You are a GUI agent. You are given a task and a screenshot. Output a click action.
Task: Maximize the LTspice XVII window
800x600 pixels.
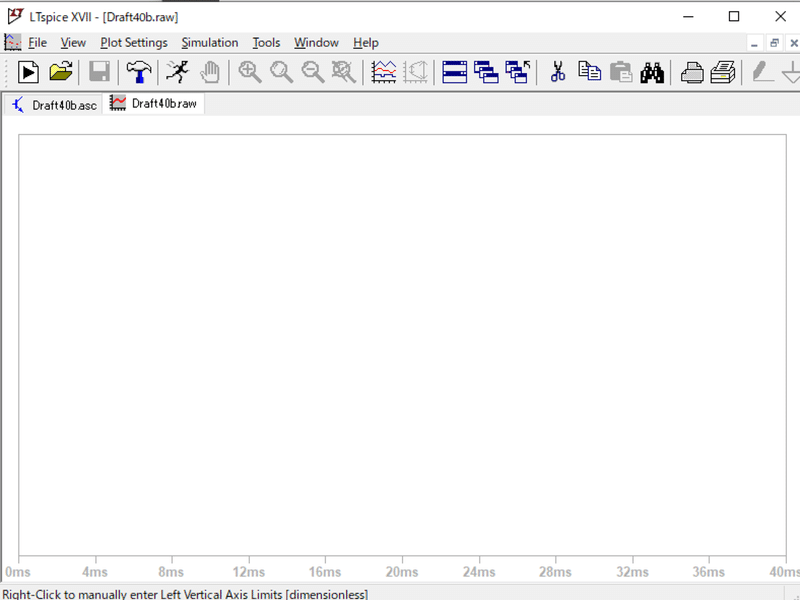pyautogui.click(x=734, y=16)
